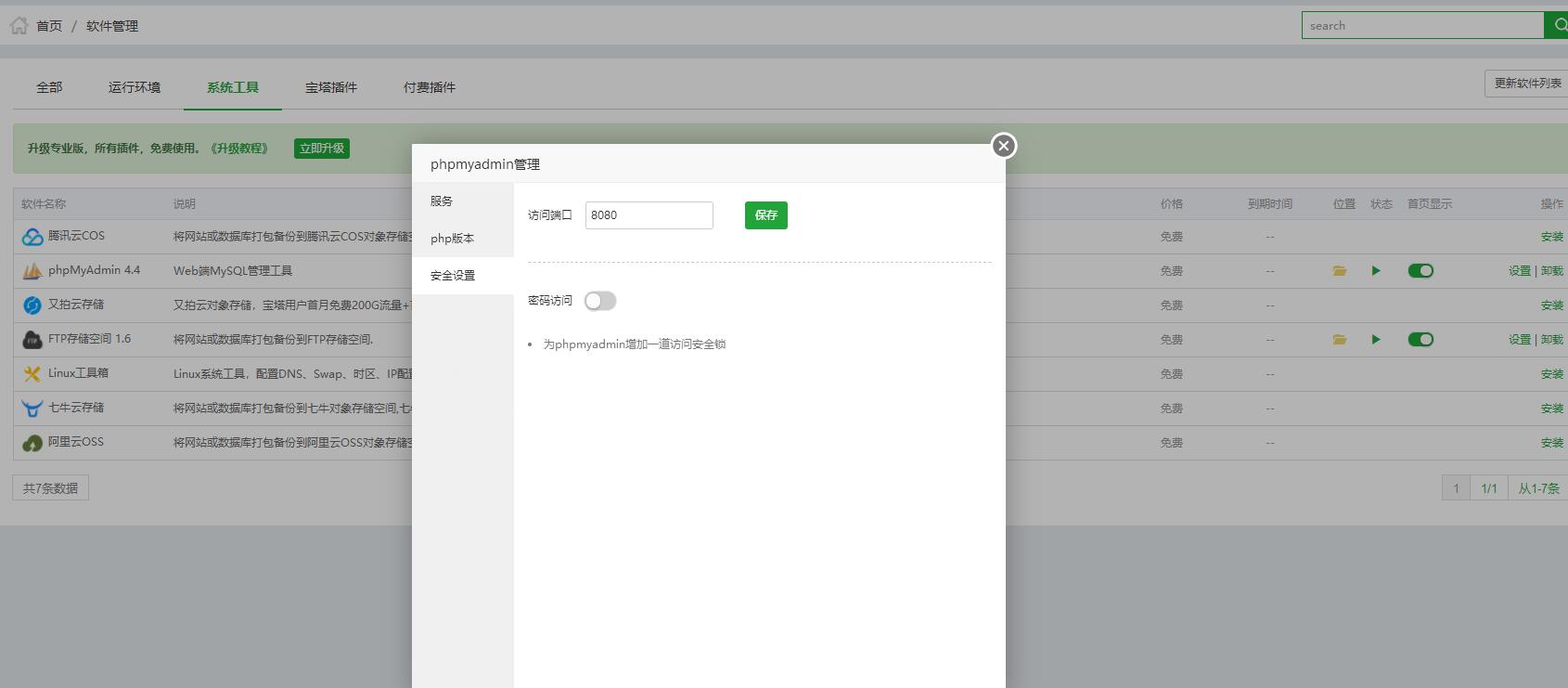The image size is (1568, 688).
Task: Click the 共7条数据 label
Action: coord(50,488)
